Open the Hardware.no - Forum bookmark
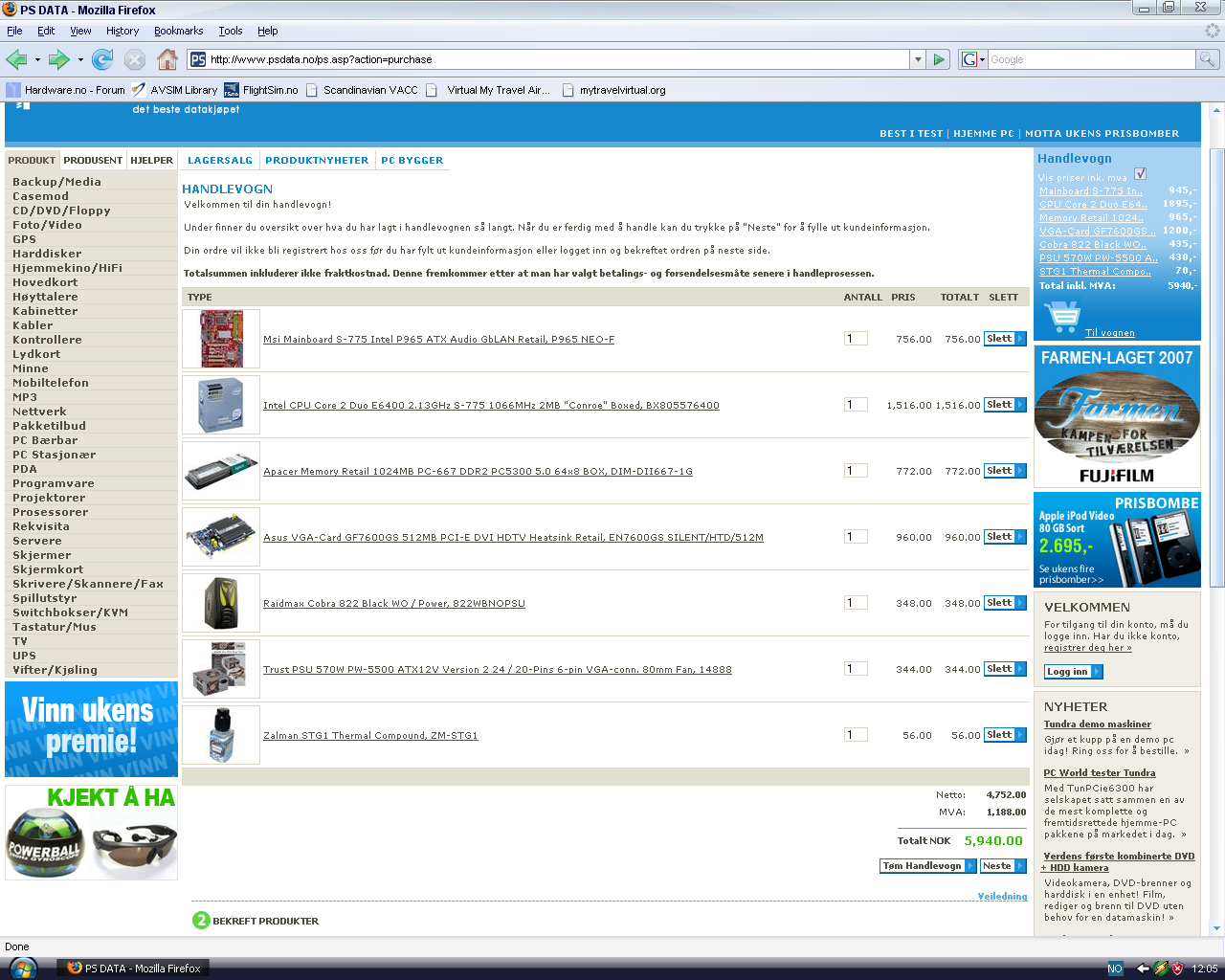 coord(66,90)
